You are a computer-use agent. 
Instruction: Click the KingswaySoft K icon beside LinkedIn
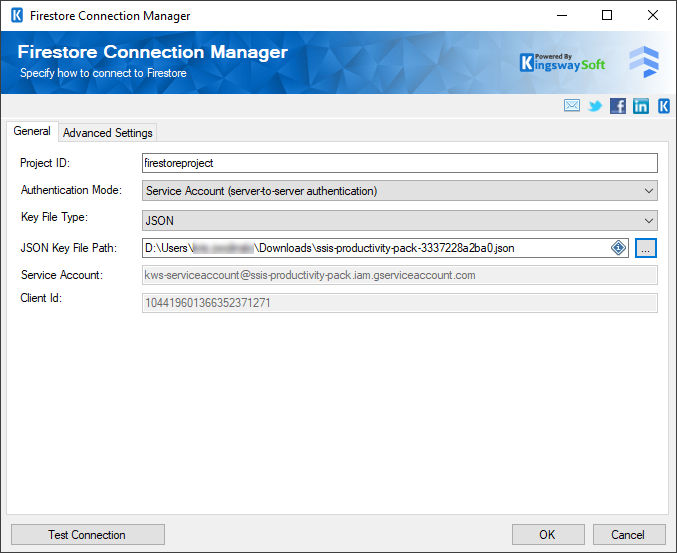(x=664, y=106)
